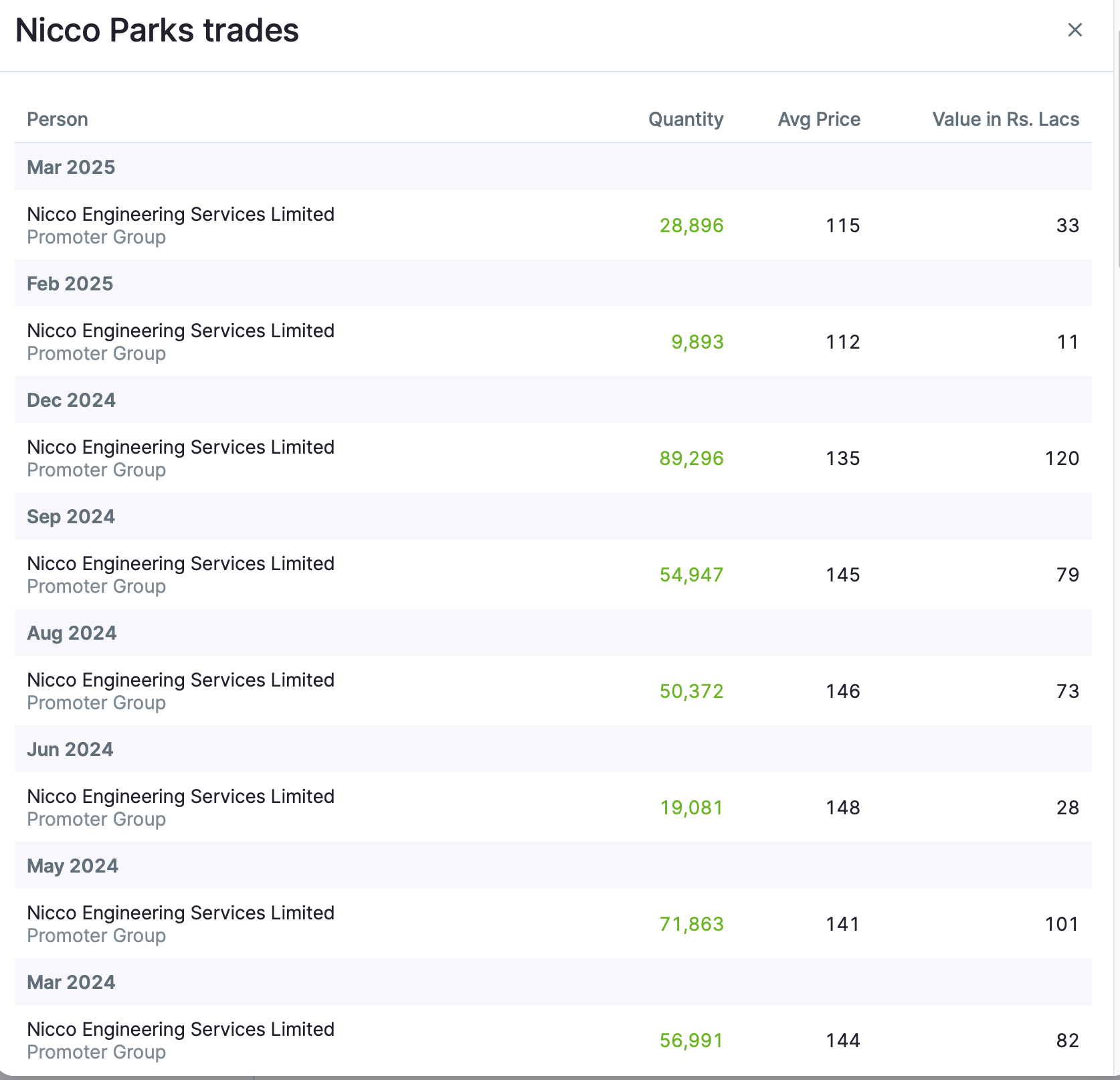Click the Person column header
This screenshot has width=1120, height=1080.
(x=58, y=119)
